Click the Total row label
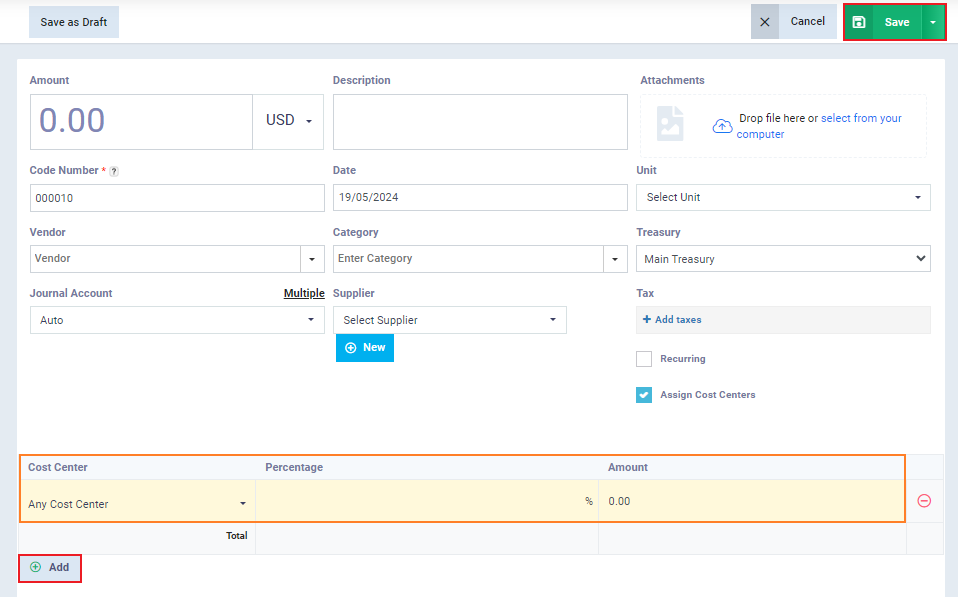The height and width of the screenshot is (597, 958). coord(237,536)
